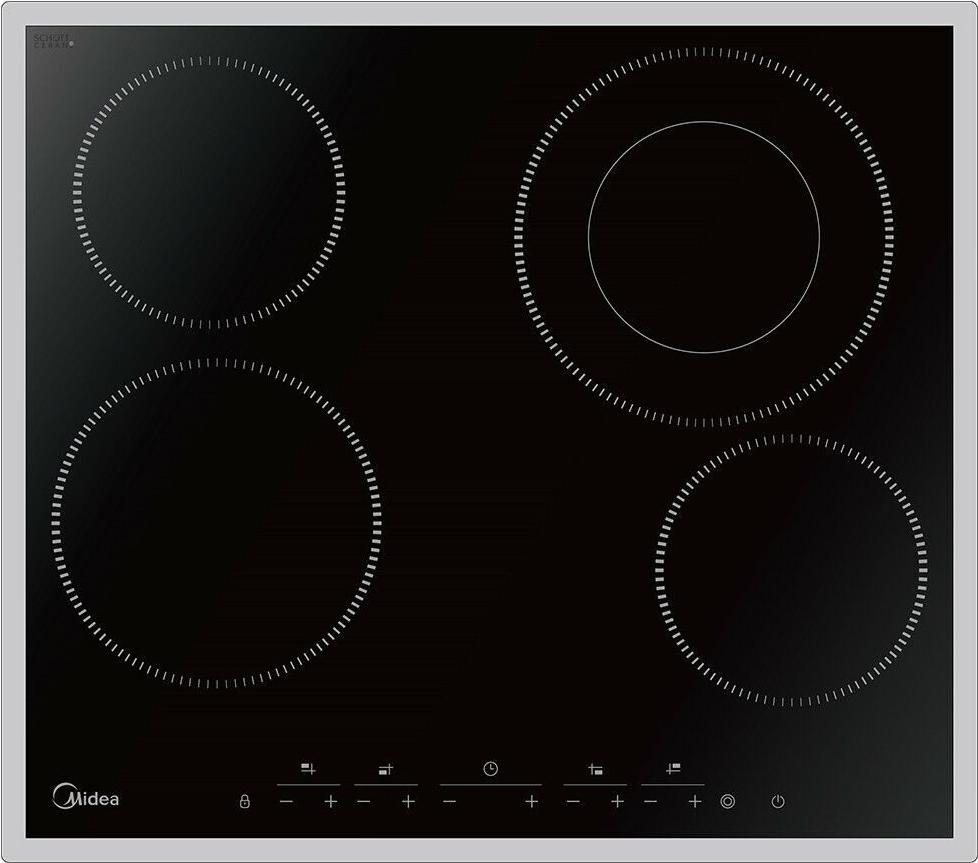Tap the power on/off icon
The height and width of the screenshot is (863, 978).
tap(778, 801)
